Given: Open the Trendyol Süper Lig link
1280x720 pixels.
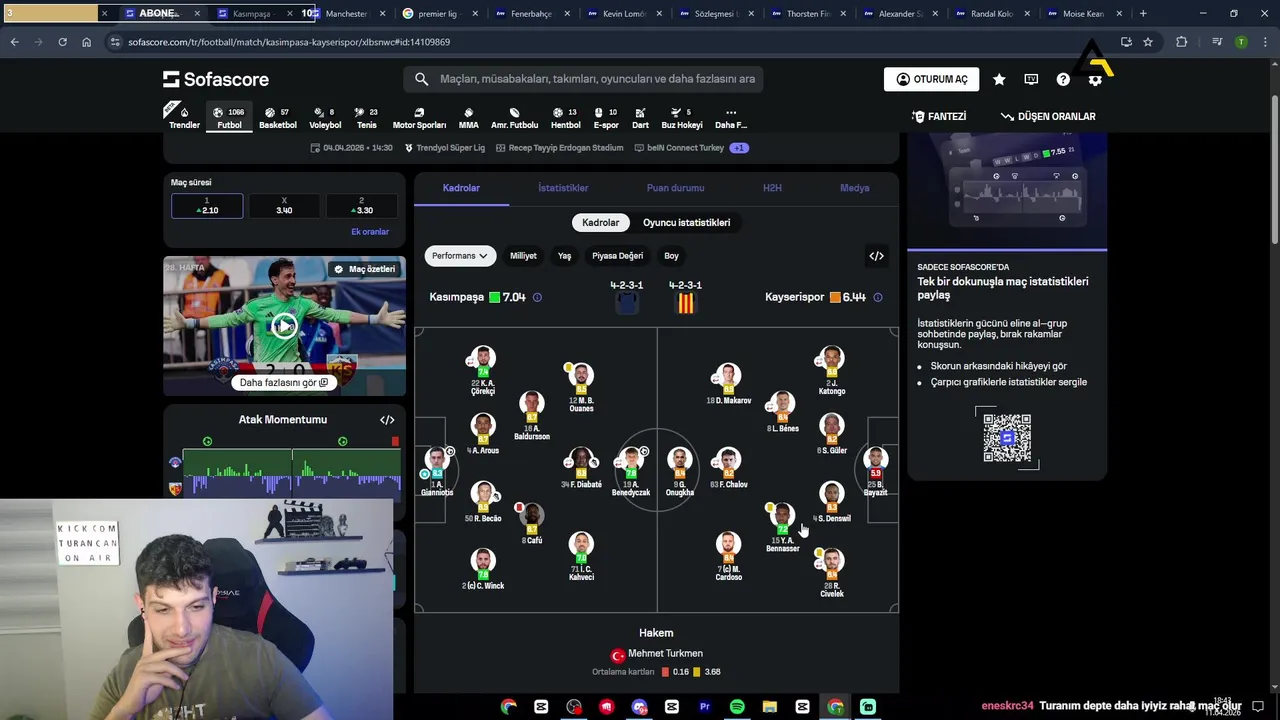Looking at the screenshot, I should [444, 148].
